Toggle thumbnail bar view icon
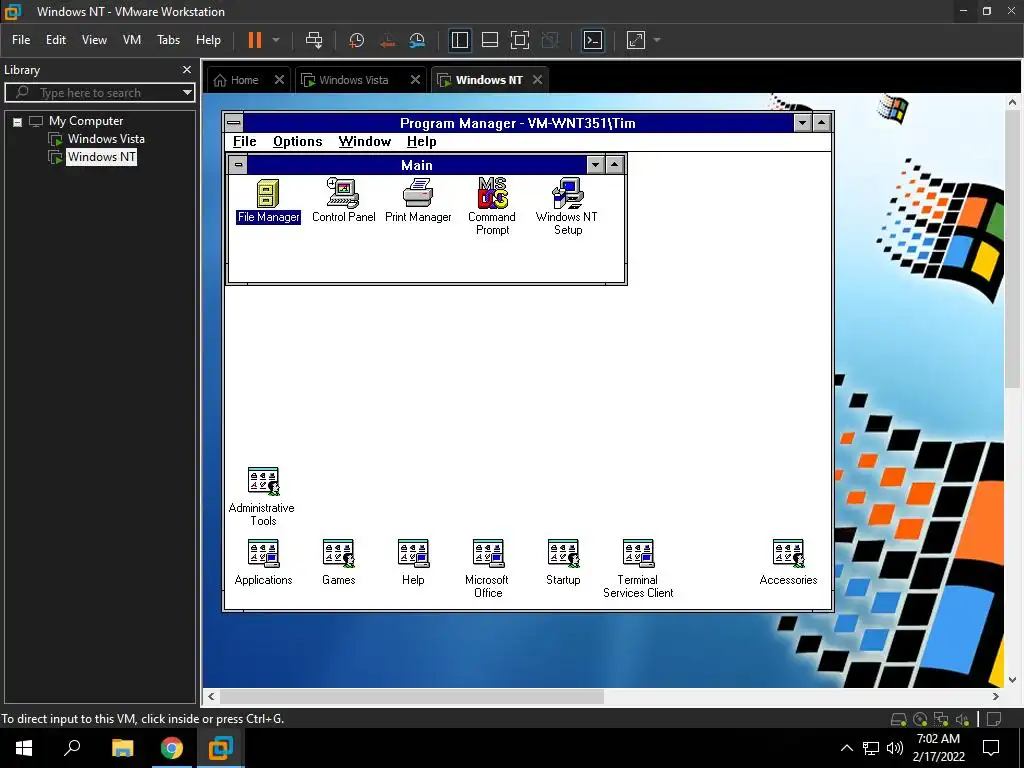Image resolution: width=1024 pixels, height=768 pixels. coord(490,40)
